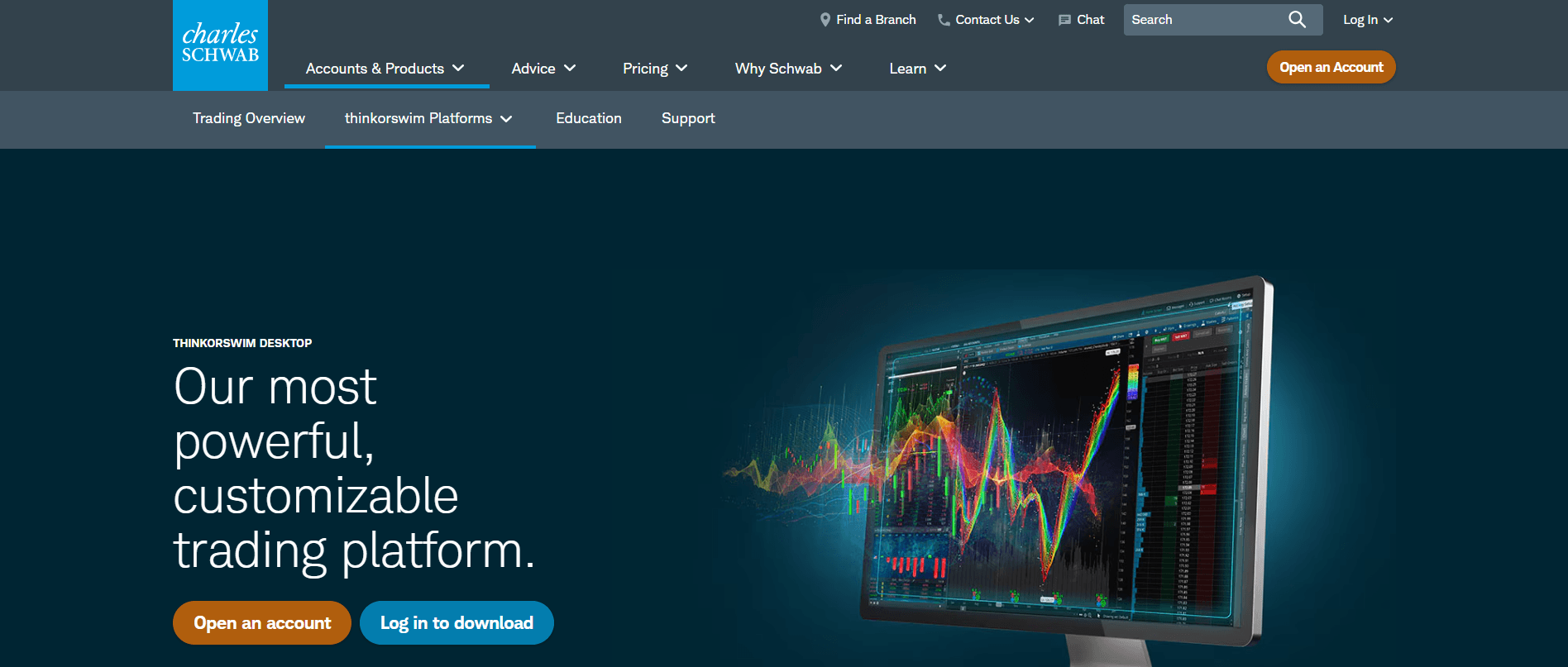Expand the Accounts & Products chevron
The width and height of the screenshot is (1568, 667).
(458, 68)
